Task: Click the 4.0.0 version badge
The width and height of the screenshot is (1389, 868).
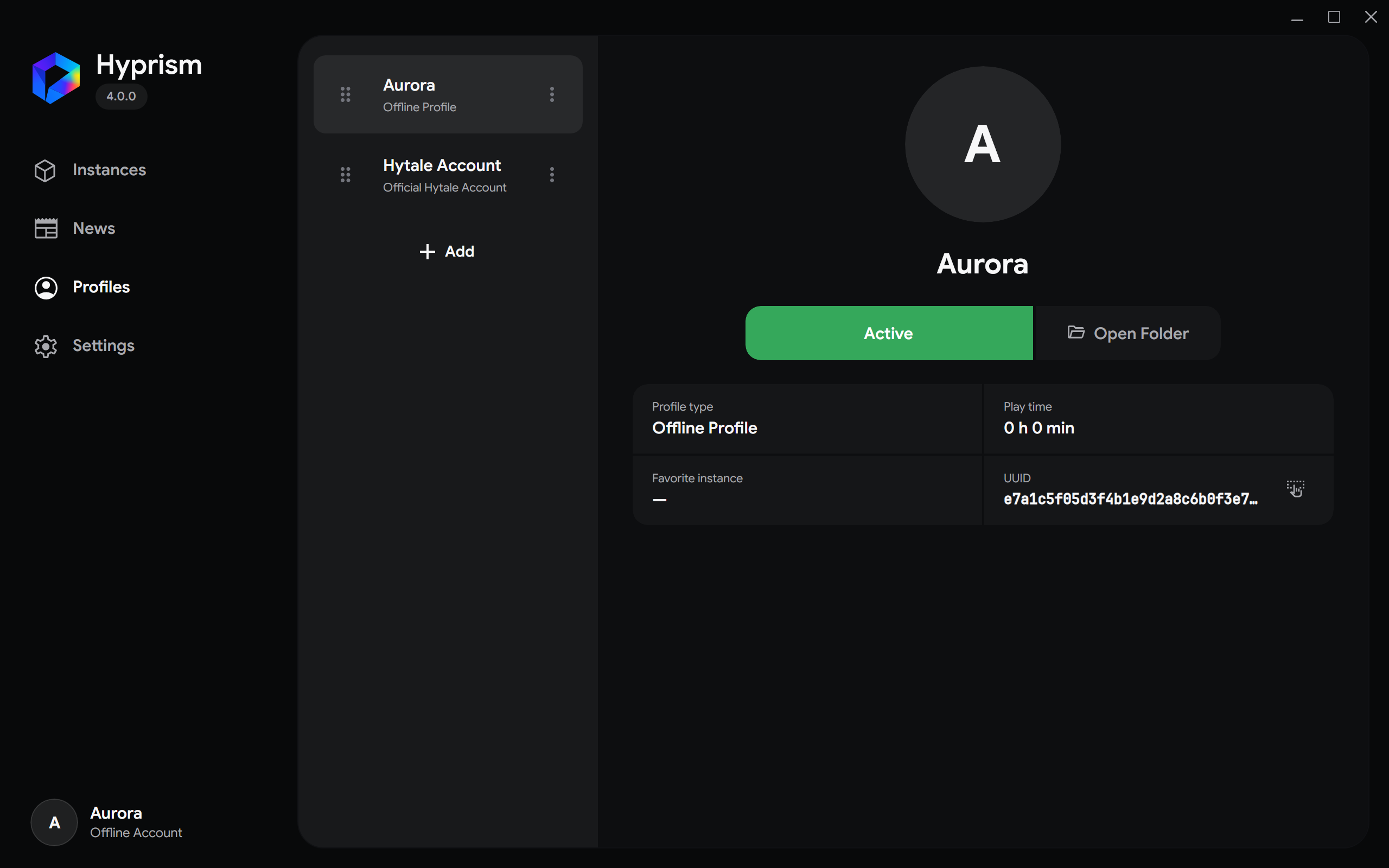Action: tap(121, 97)
